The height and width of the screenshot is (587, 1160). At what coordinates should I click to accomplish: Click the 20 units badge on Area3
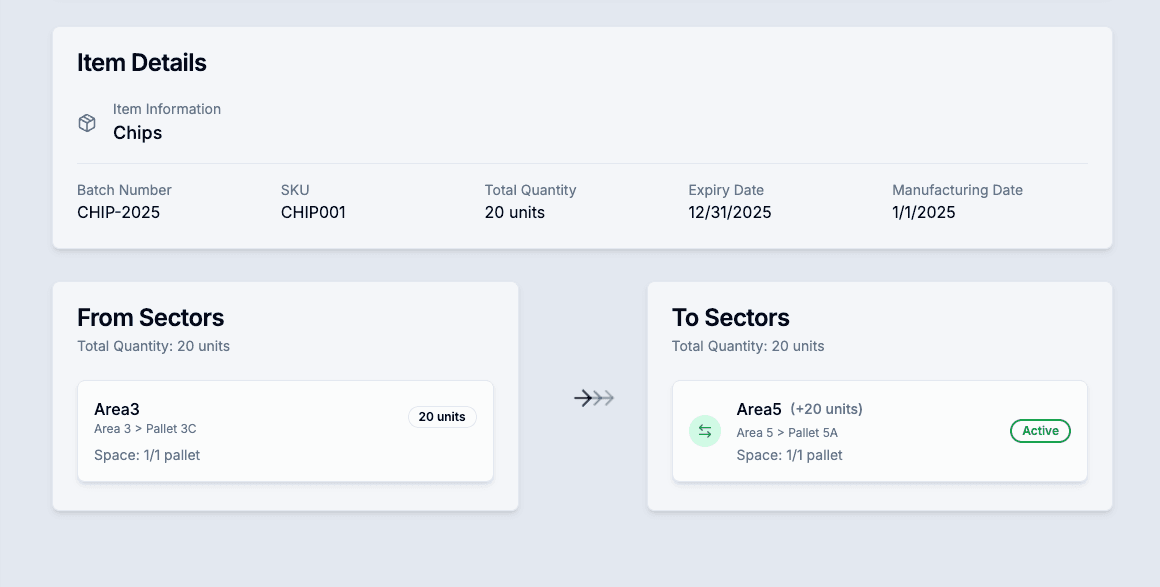pos(442,417)
